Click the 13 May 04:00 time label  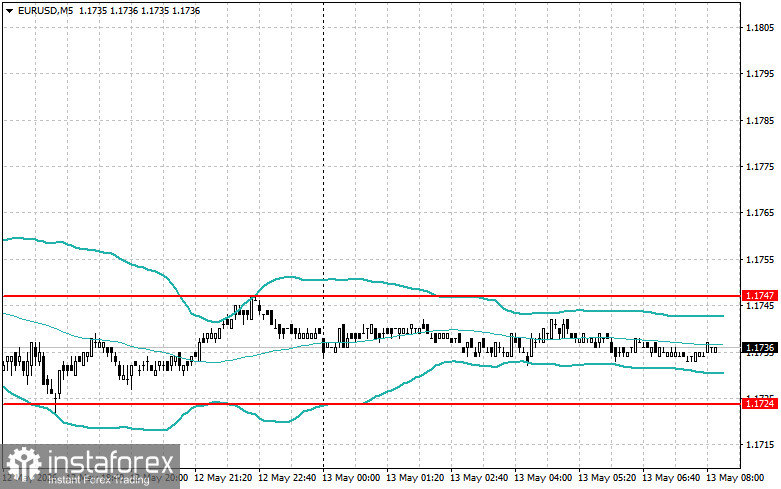pyautogui.click(x=543, y=478)
